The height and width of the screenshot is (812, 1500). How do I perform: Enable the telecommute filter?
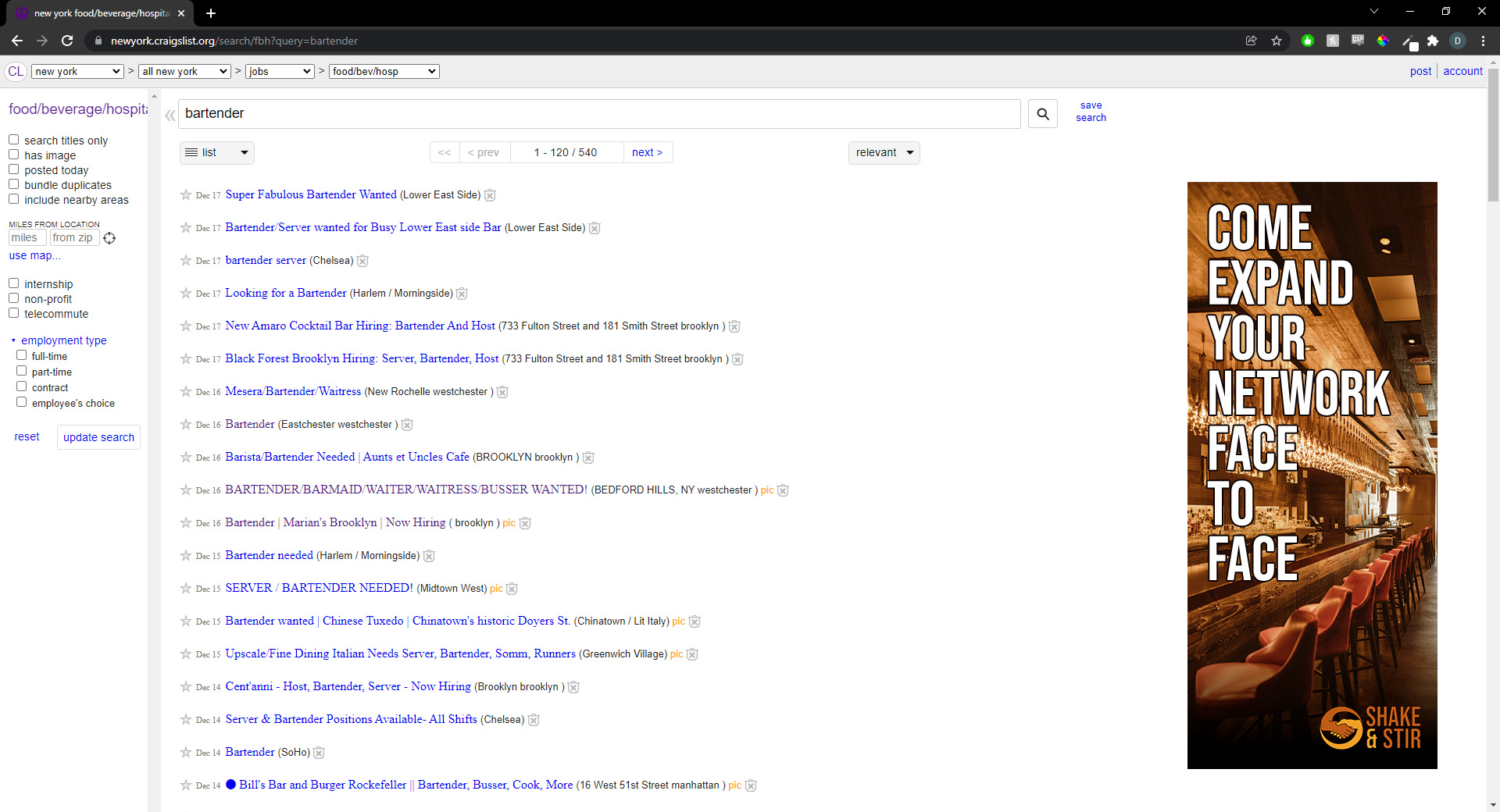point(13,313)
